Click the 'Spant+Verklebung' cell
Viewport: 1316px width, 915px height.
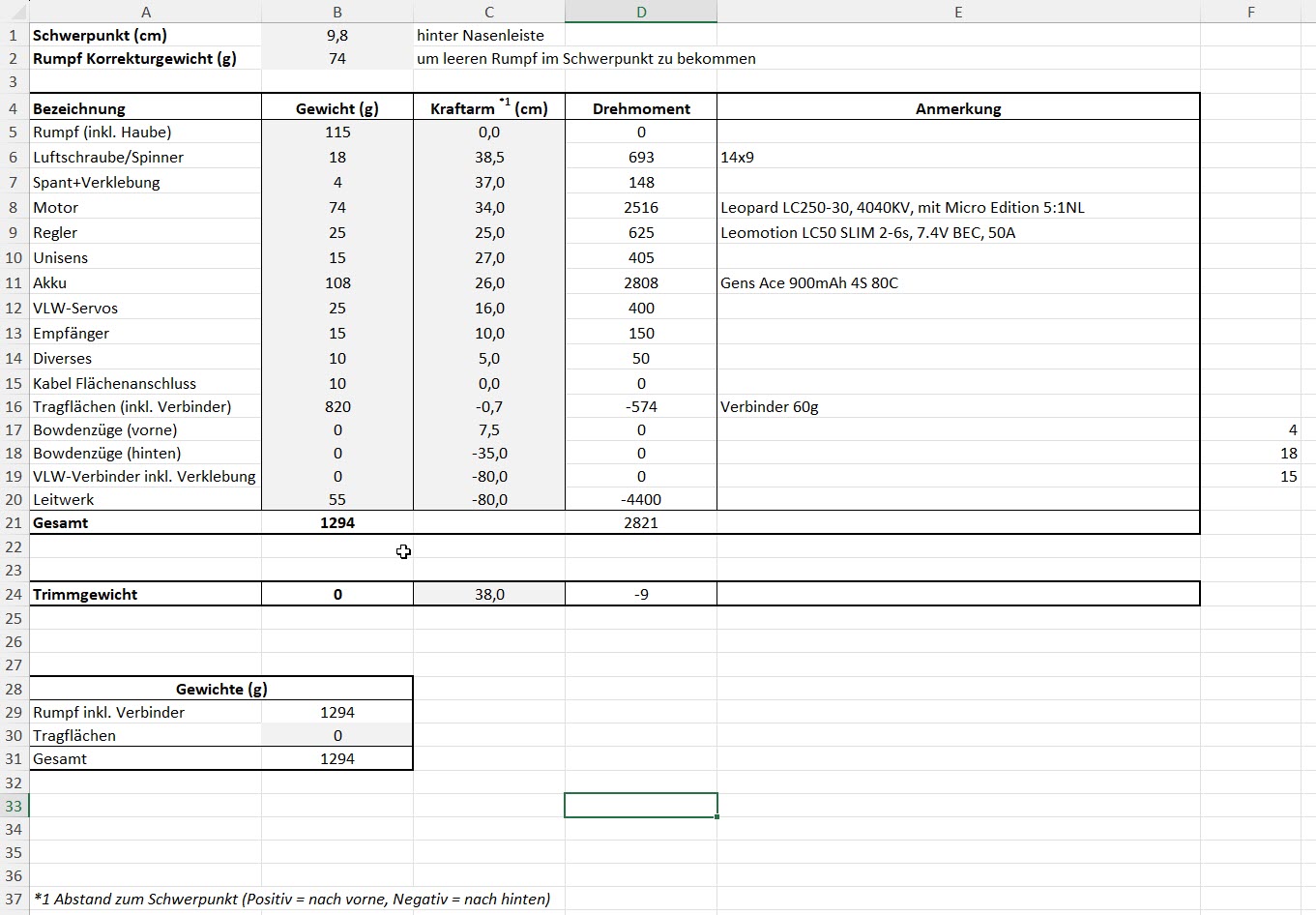click(x=145, y=182)
